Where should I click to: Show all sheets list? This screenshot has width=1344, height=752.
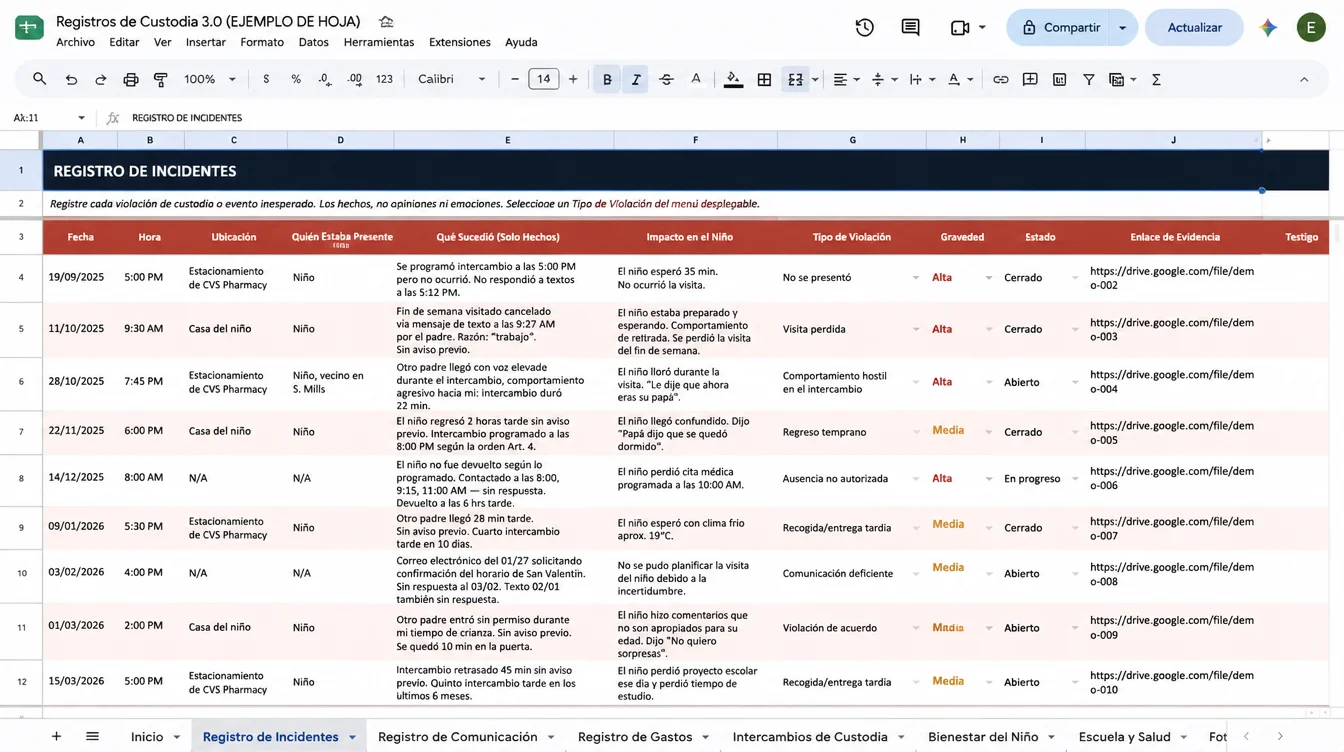[x=93, y=736]
